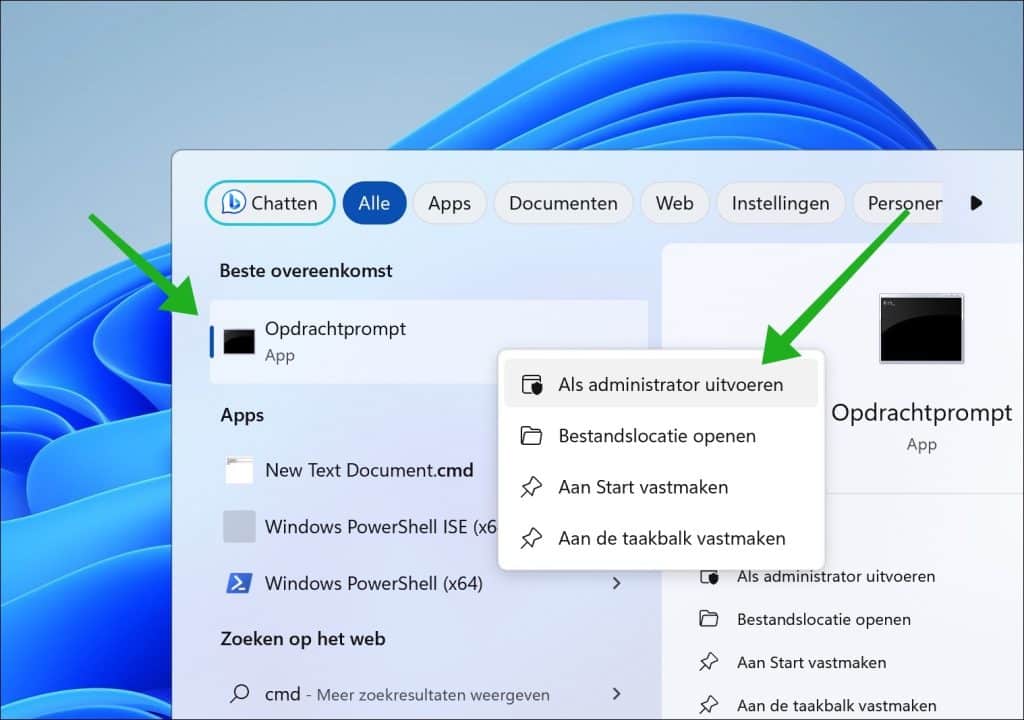Click the Opdrachtprompt black icon in results
The image size is (1024, 720).
point(239,342)
